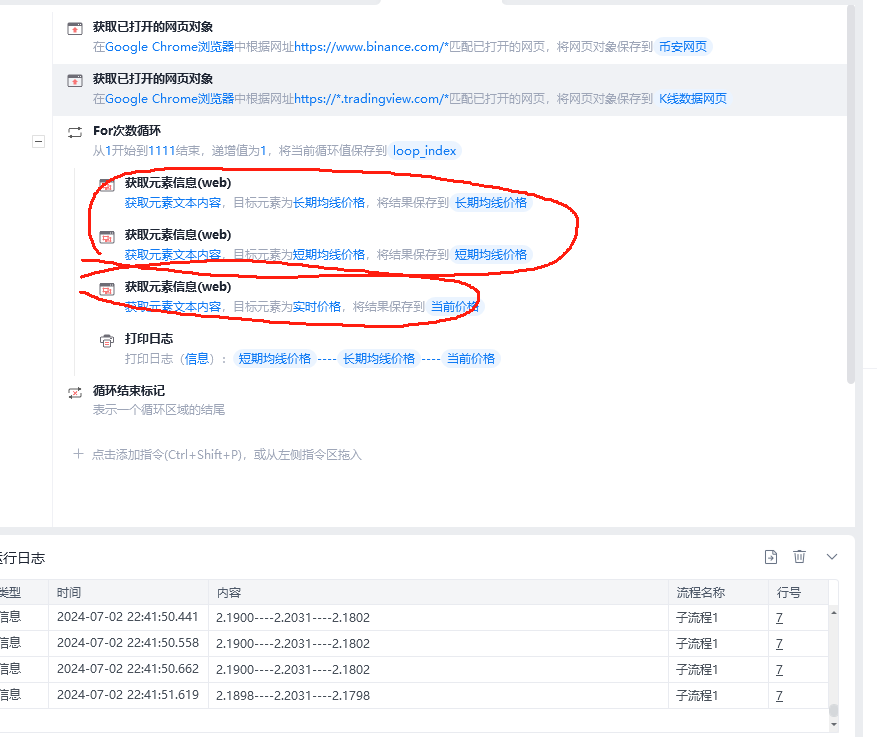Click add command plus prompt
Viewport: 877px width, 737px height.
pyautogui.click(x=218, y=455)
